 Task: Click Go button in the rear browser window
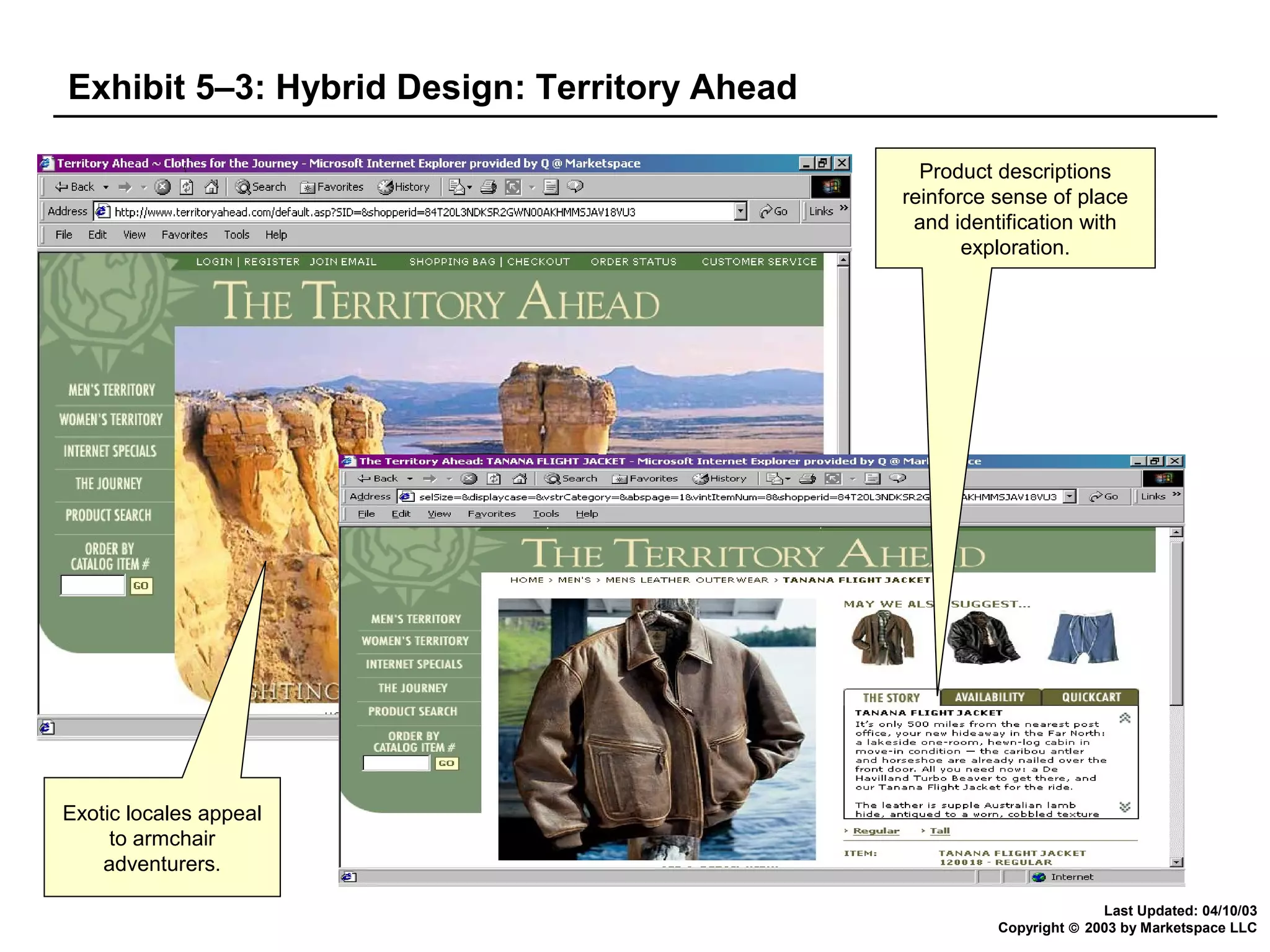pyautogui.click(x=774, y=211)
